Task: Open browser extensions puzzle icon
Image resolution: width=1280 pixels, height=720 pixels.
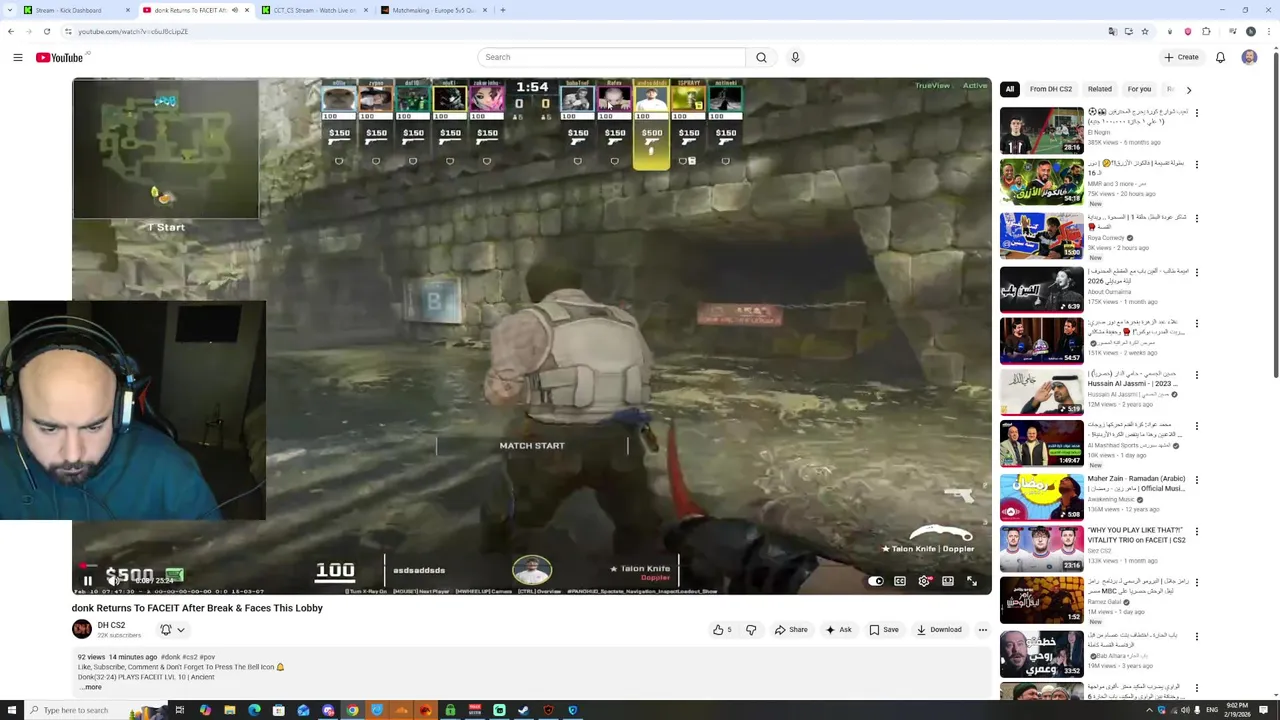Action: (1207, 31)
